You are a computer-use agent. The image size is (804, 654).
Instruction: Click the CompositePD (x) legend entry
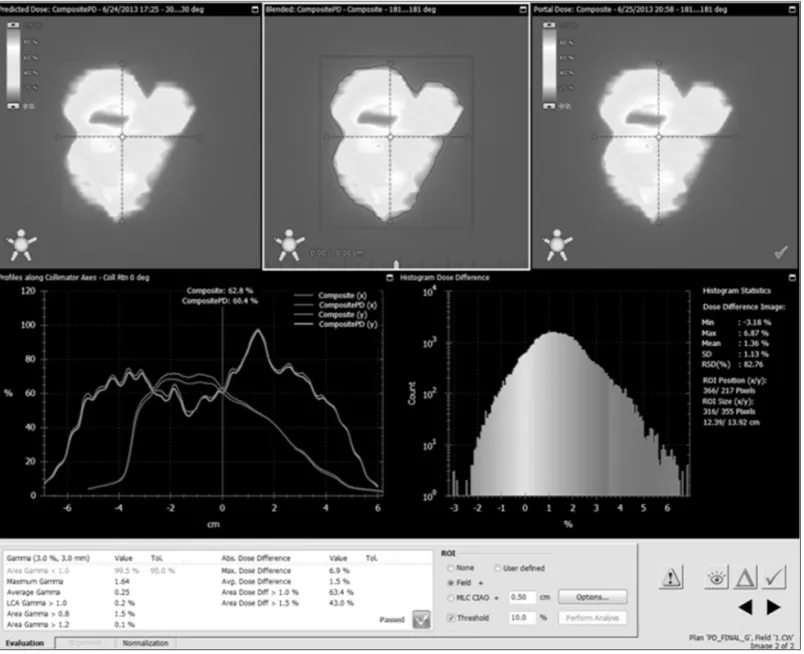click(336, 305)
